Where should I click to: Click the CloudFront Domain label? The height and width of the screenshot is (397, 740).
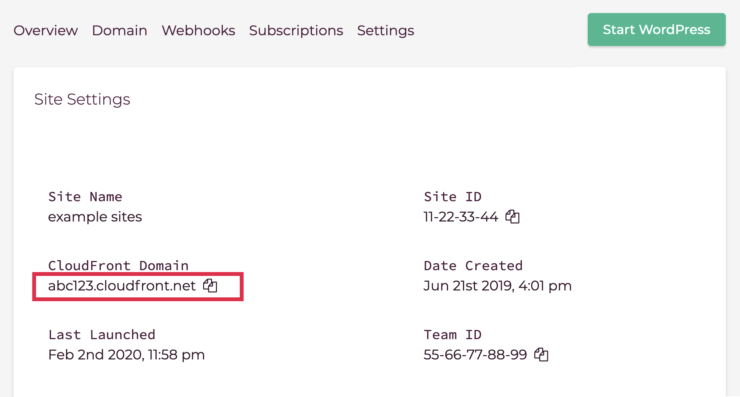118,265
